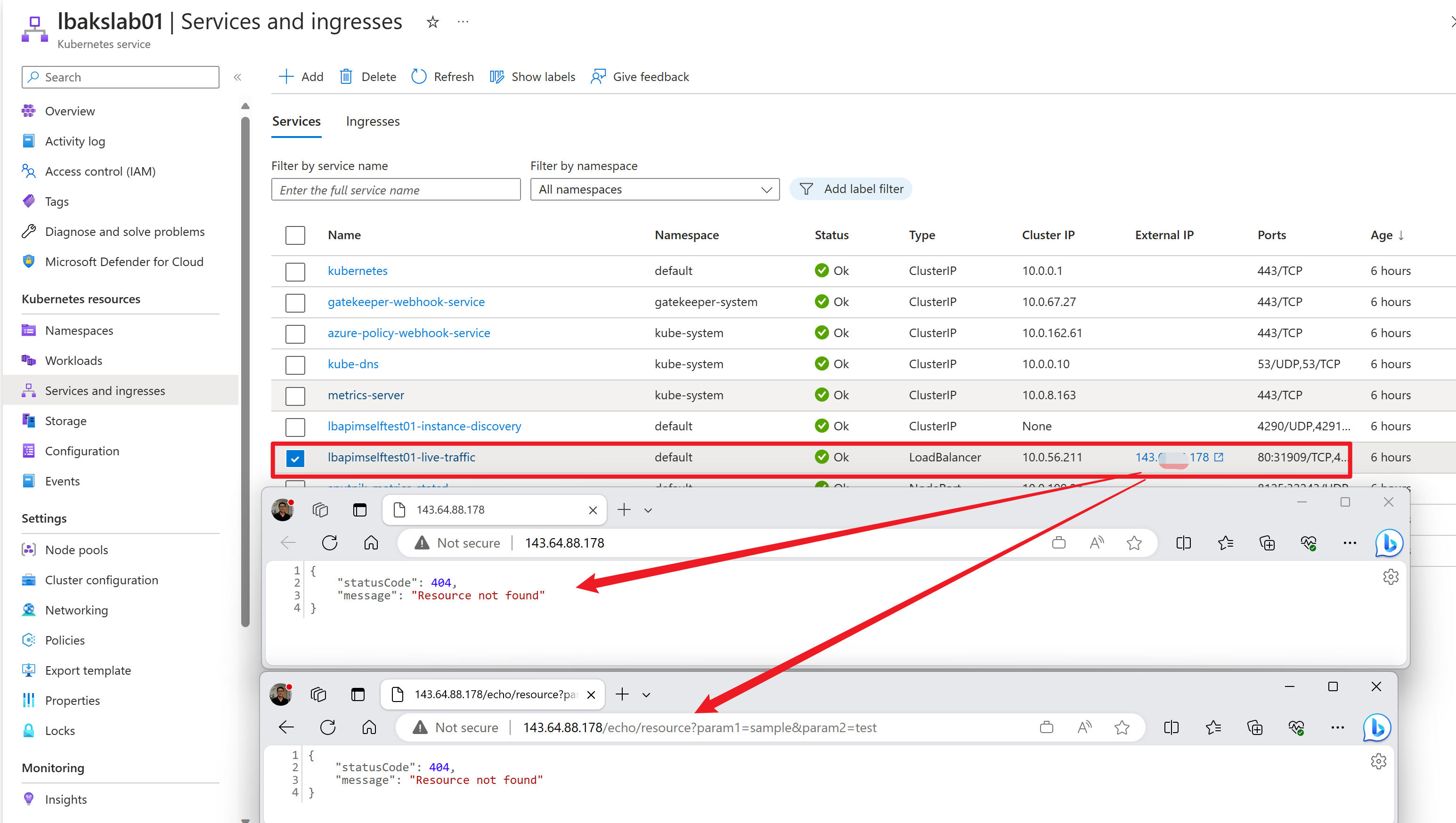This screenshot has height=823, width=1456.
Task: Click home icon in lower browser window
Action: [369, 727]
